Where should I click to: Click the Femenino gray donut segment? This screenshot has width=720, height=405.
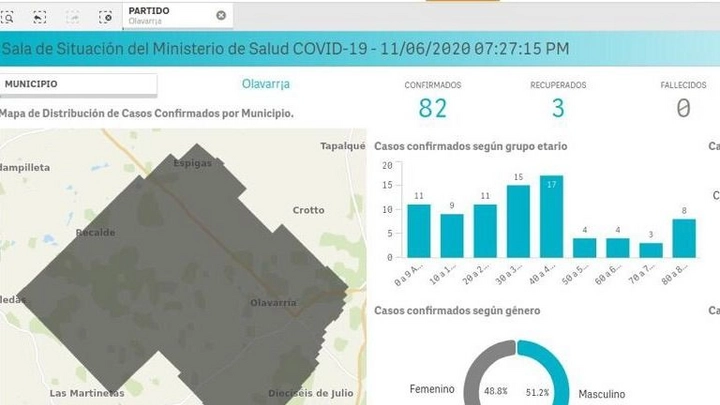478,367
